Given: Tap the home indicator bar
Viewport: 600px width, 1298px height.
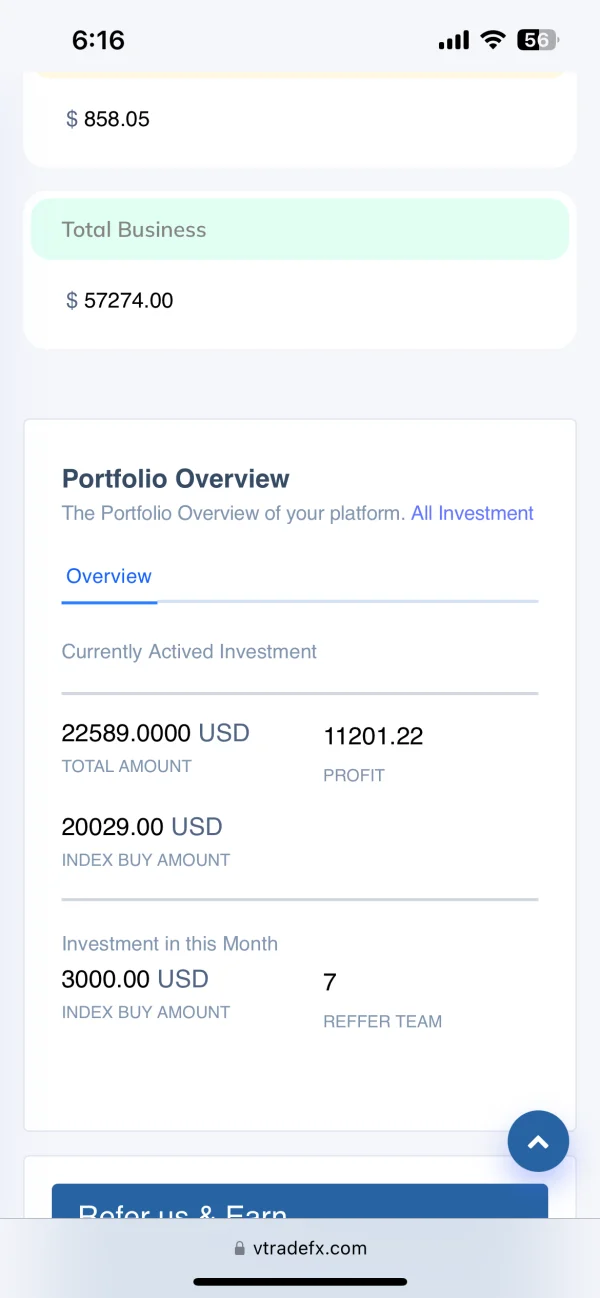Looking at the screenshot, I should coord(300,1281).
